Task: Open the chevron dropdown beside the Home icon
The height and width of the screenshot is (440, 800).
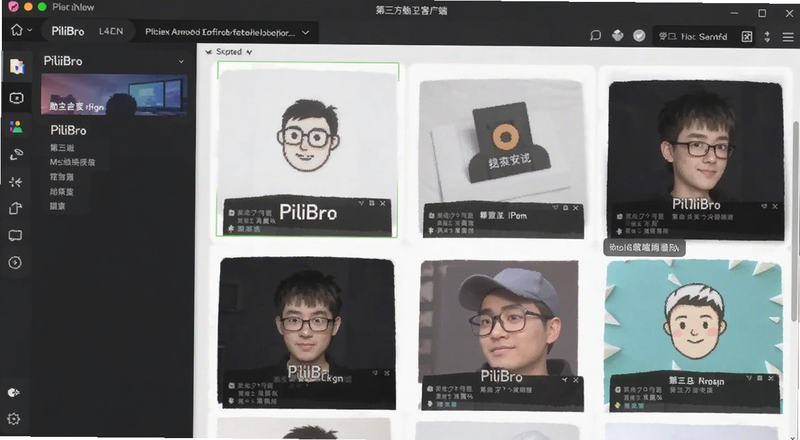Action: tap(30, 31)
